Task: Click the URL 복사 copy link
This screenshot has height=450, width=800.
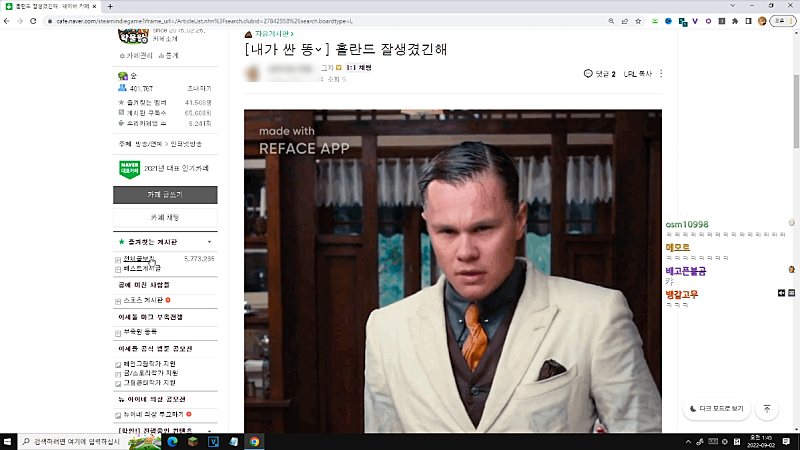Action: pyautogui.click(x=638, y=74)
